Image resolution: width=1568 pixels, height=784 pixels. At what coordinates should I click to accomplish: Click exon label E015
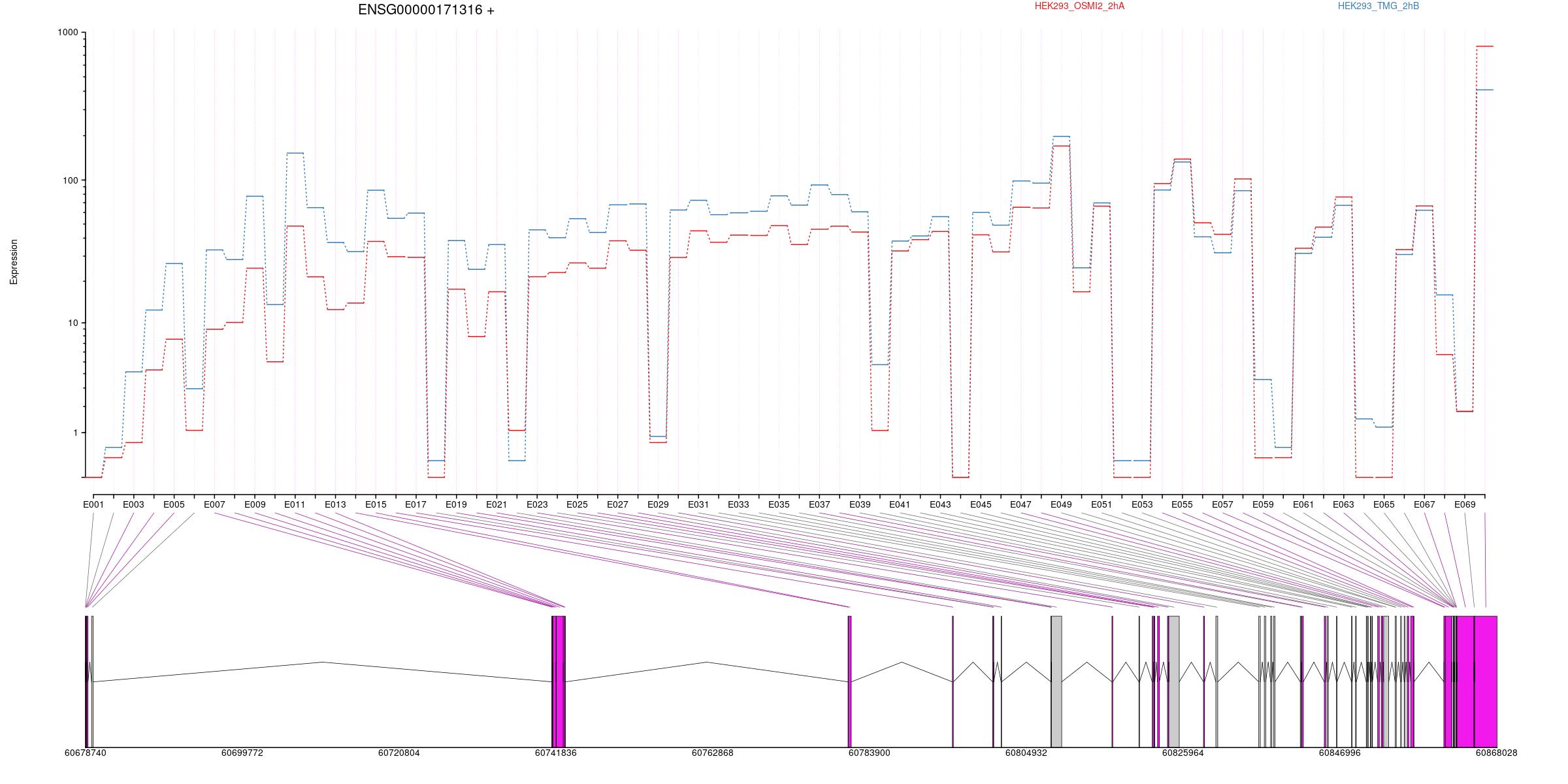(x=376, y=504)
